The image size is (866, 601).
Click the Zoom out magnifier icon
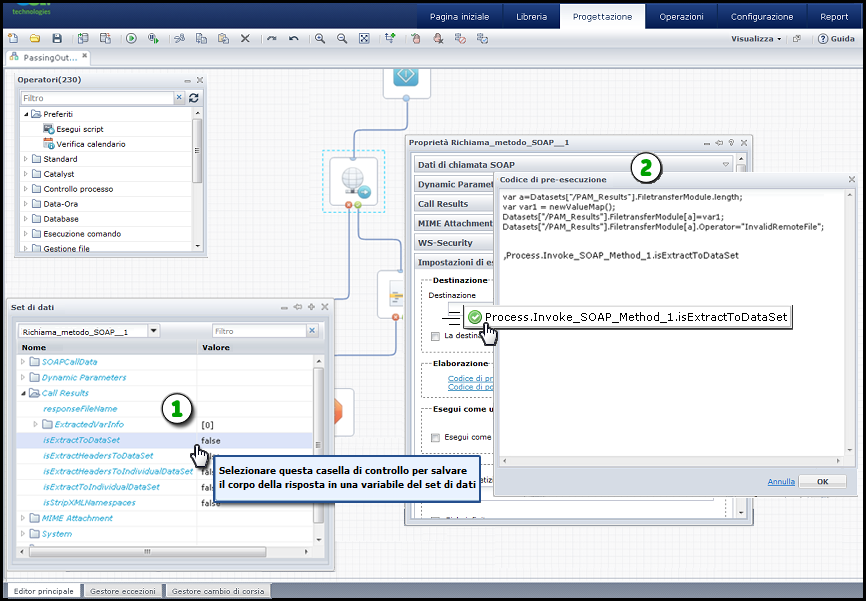tap(342, 38)
